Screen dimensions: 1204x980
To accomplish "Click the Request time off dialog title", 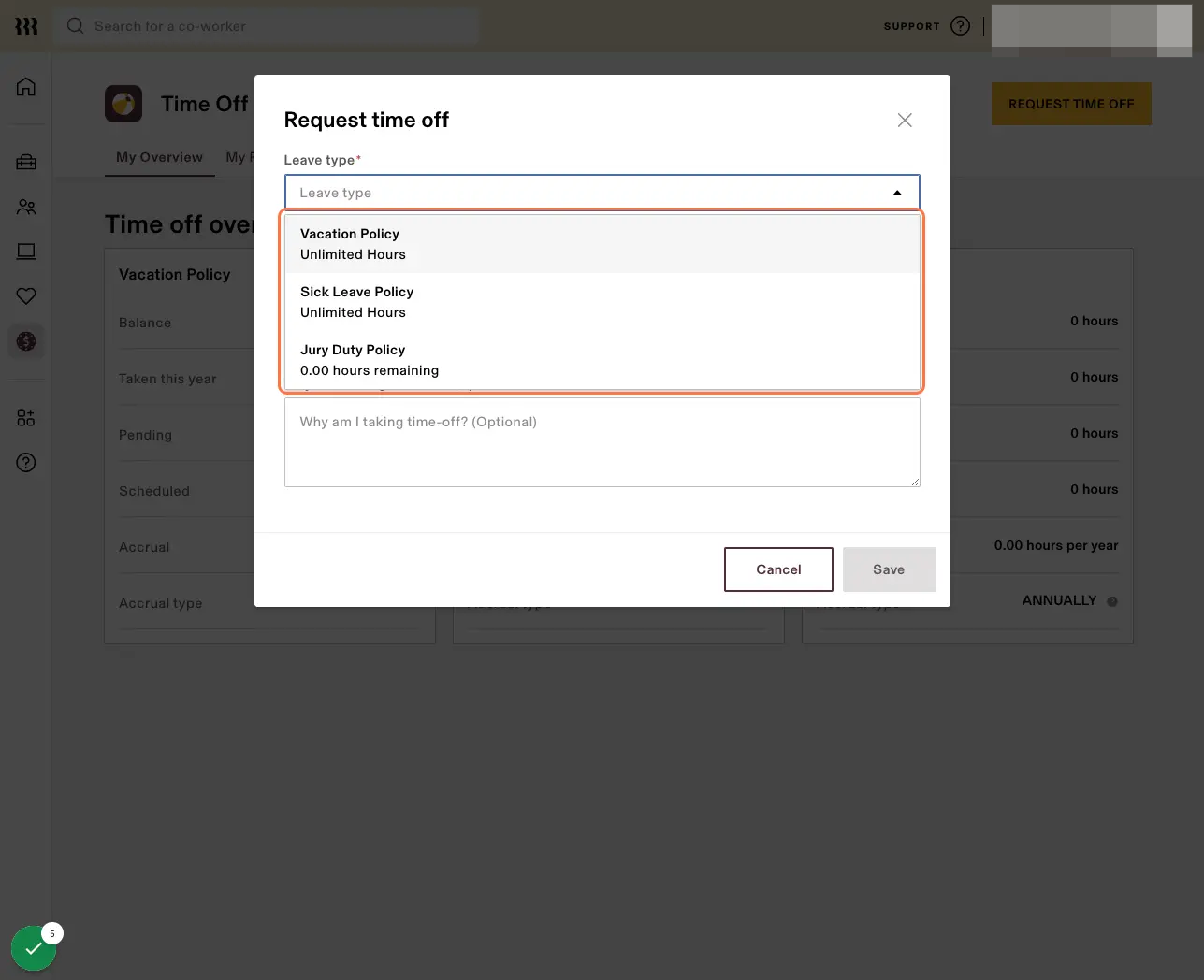I will 367,120.
